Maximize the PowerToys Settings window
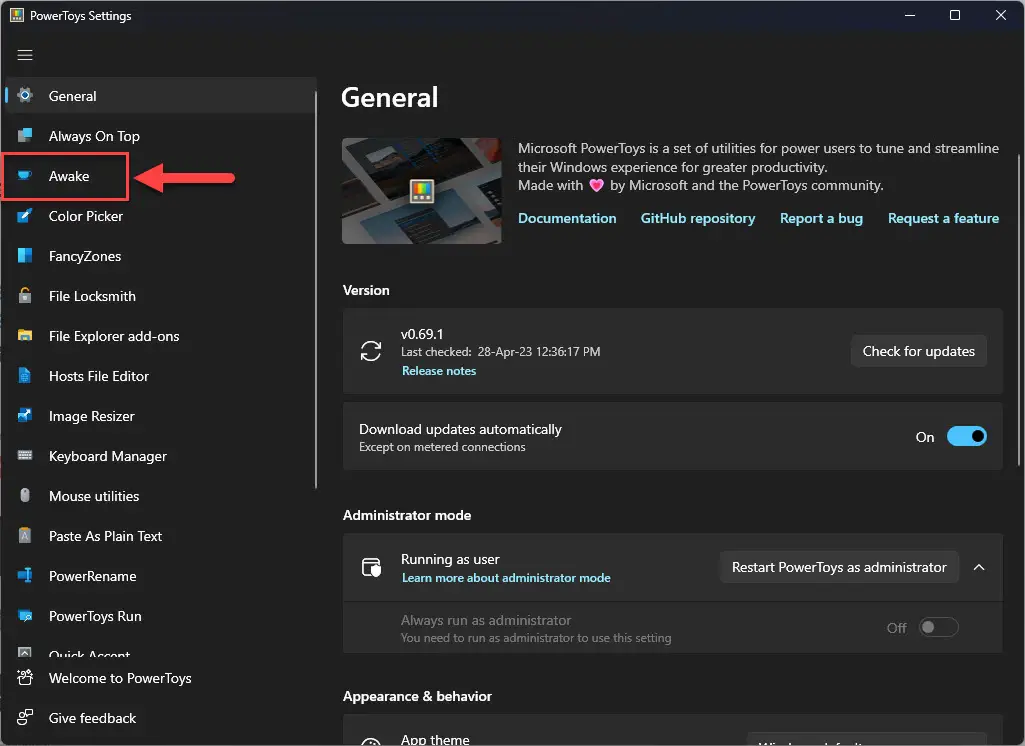Screen dimensions: 1025x746 pos(954,15)
